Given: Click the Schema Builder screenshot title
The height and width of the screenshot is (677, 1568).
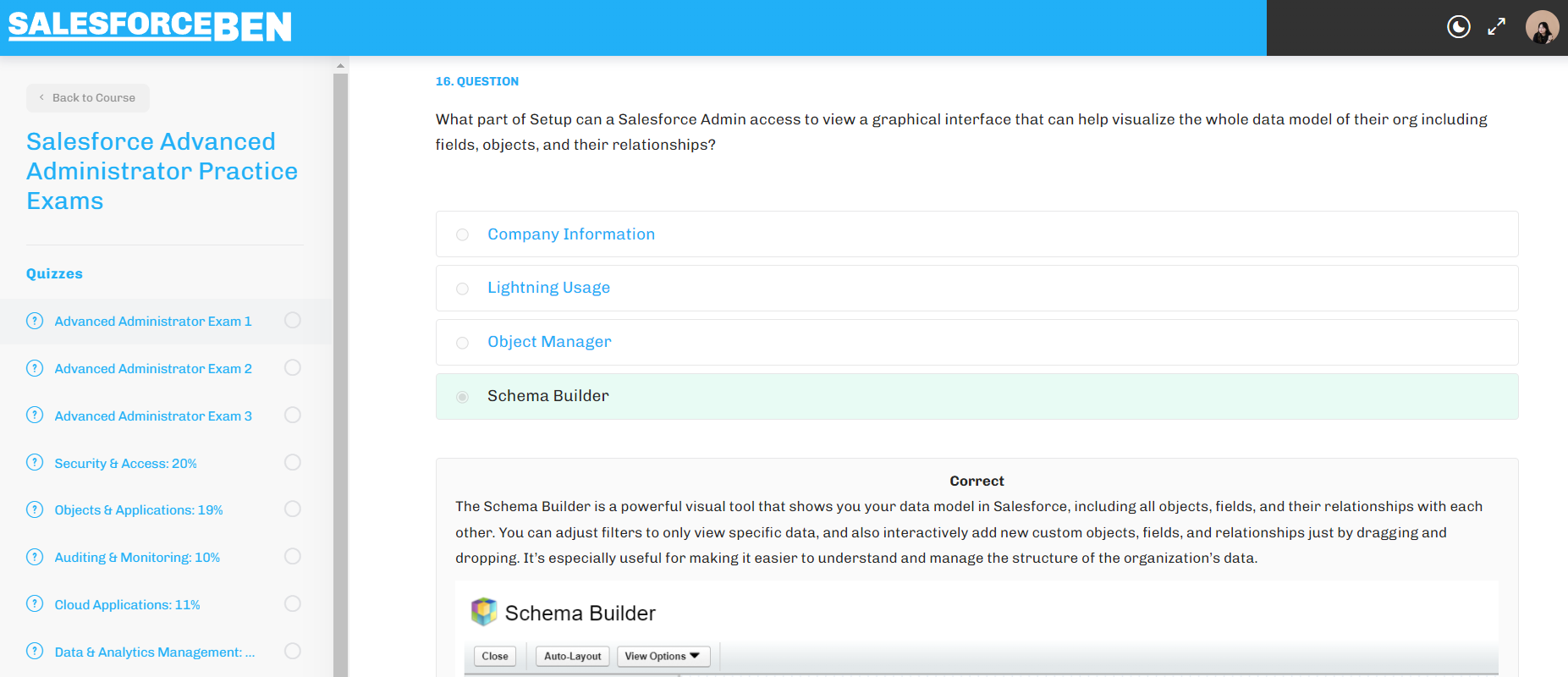Looking at the screenshot, I should [580, 613].
